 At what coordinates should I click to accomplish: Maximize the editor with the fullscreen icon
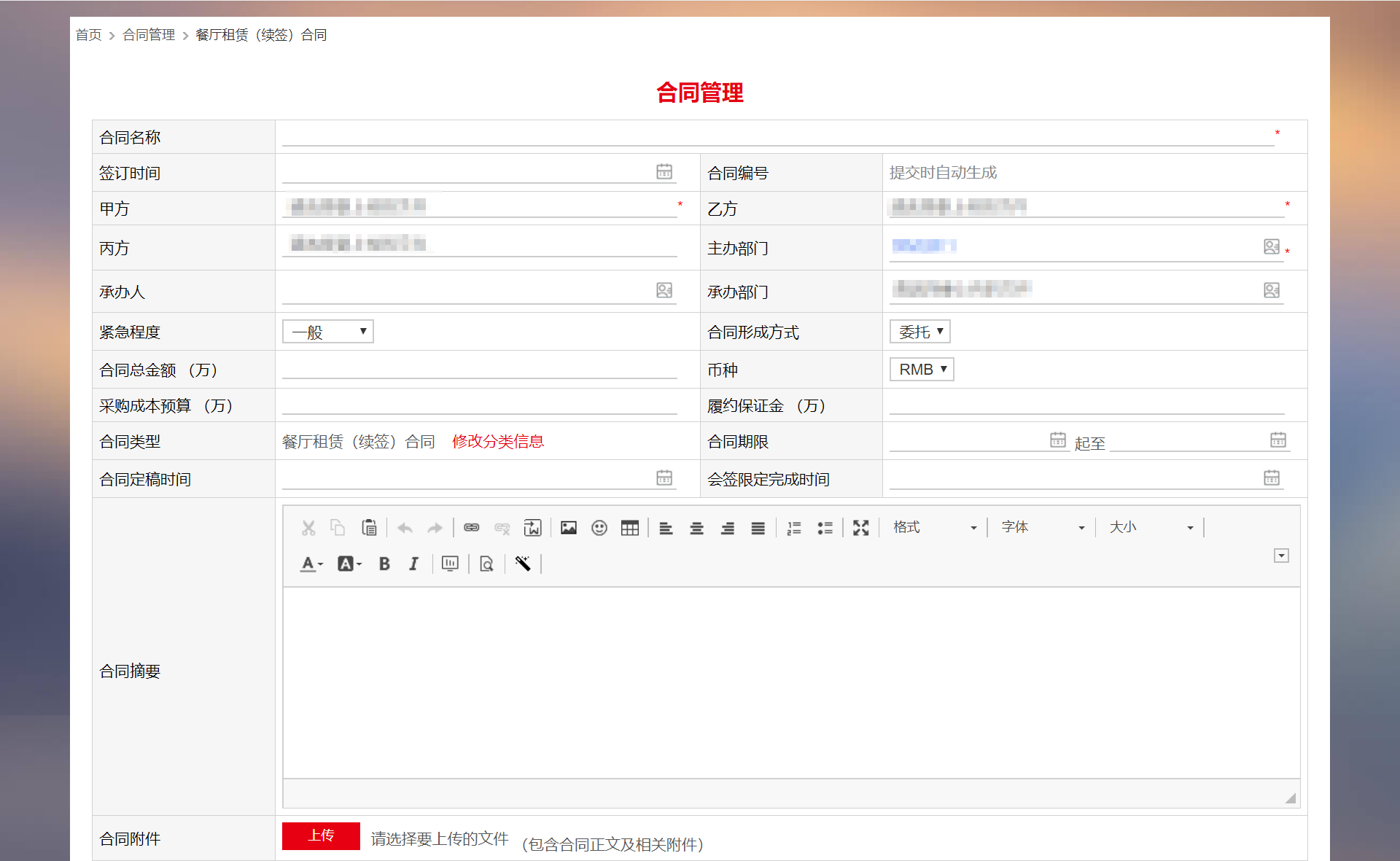[x=861, y=528]
